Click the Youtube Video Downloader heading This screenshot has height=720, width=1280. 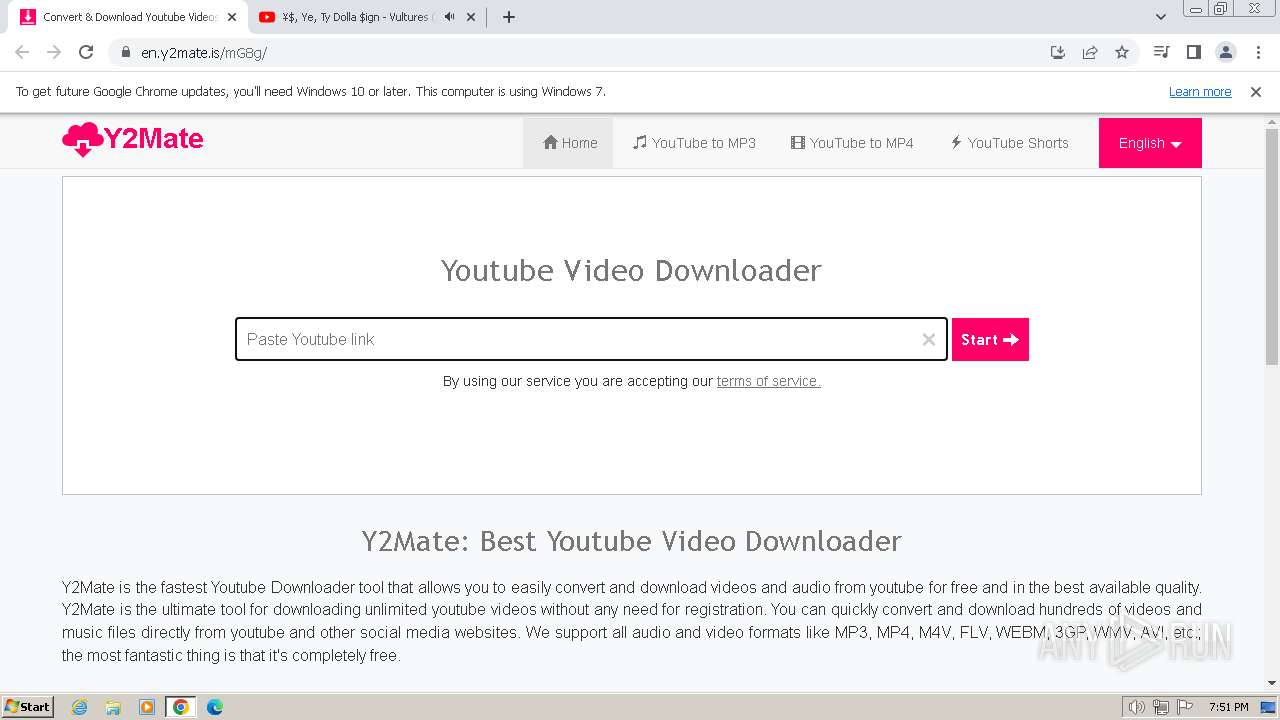click(x=631, y=270)
